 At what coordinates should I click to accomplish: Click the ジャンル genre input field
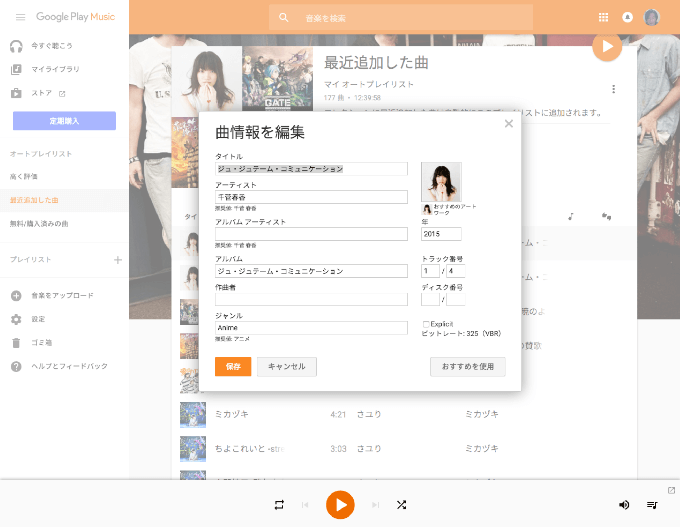(x=311, y=327)
